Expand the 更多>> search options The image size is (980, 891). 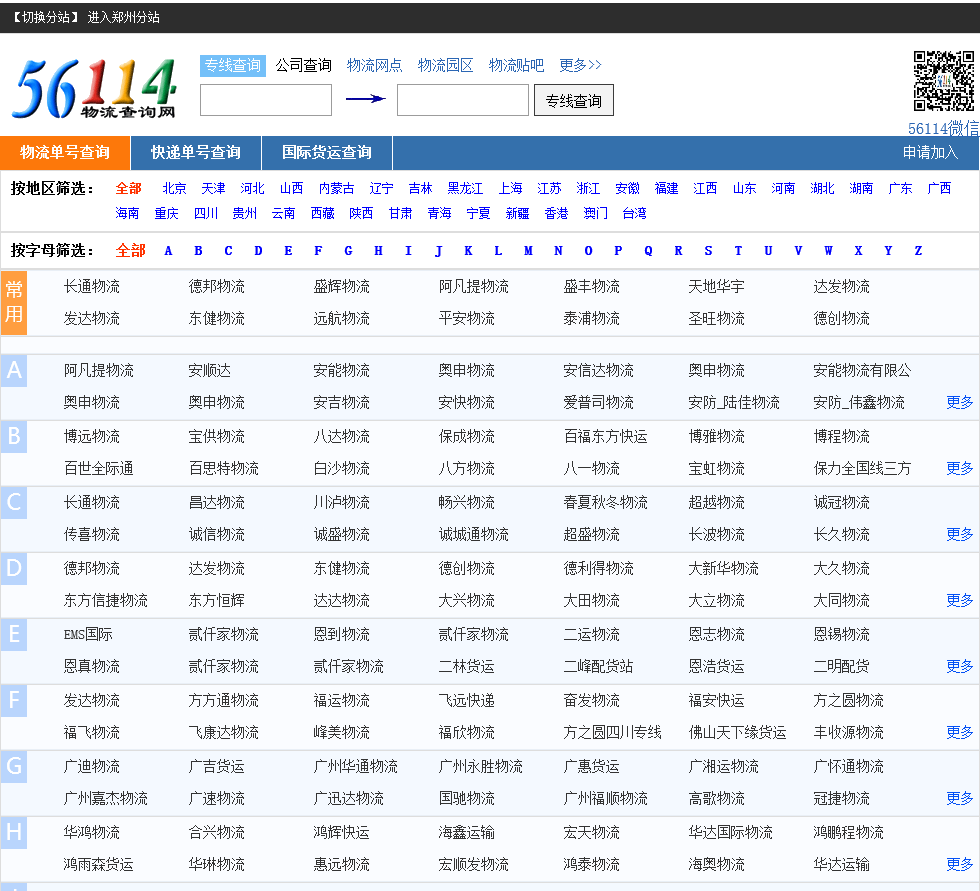click(580, 65)
